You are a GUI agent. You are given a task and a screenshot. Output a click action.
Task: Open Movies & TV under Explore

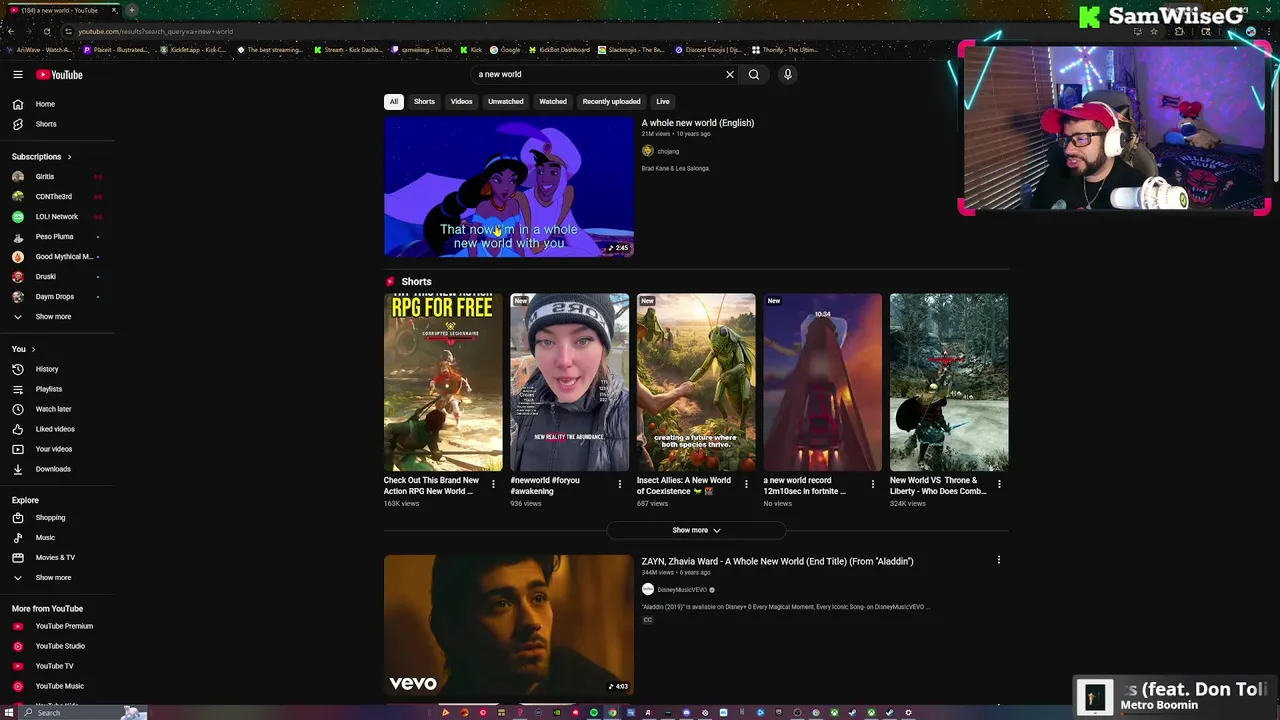pyautogui.click(x=55, y=558)
